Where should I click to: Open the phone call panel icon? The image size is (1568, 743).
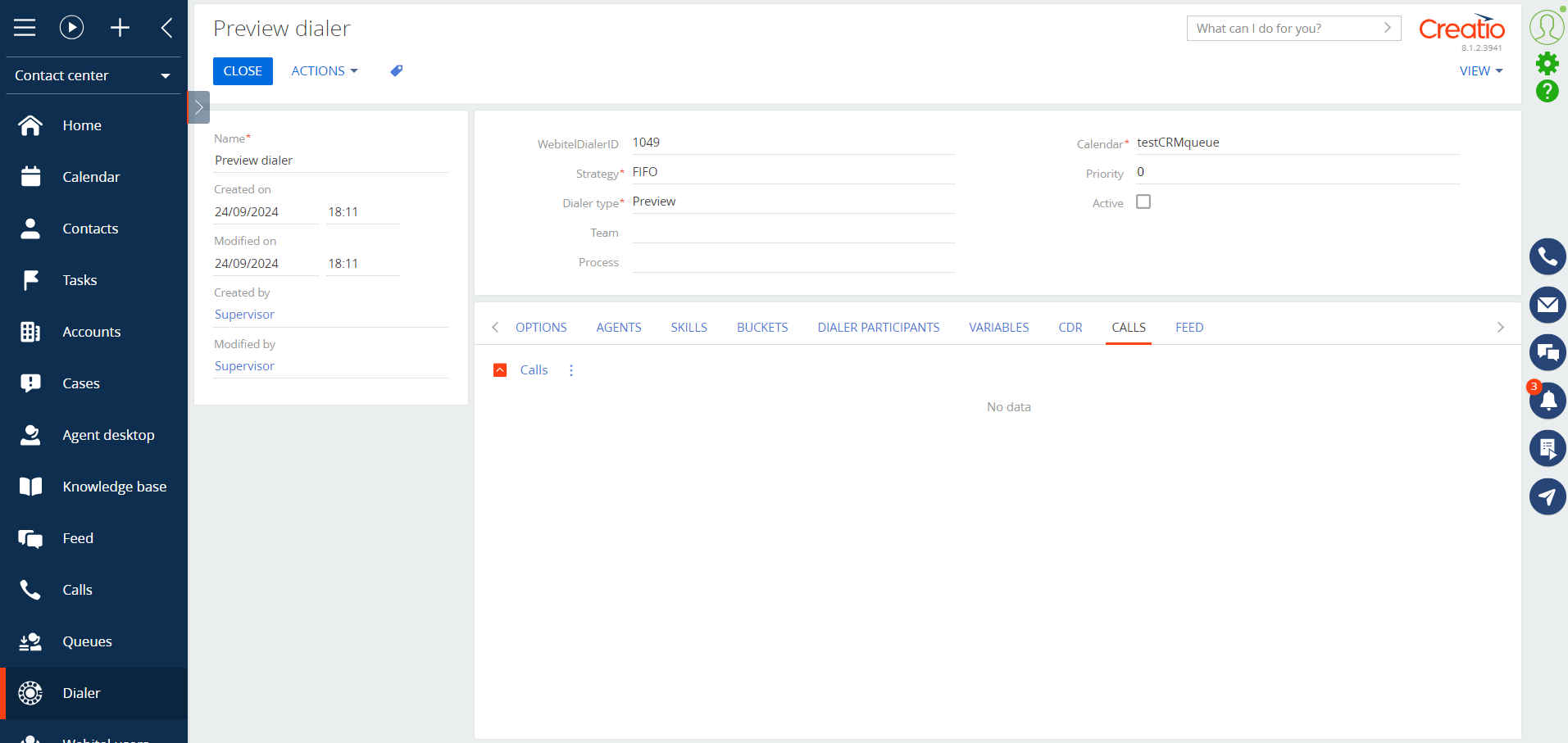pos(1548,257)
